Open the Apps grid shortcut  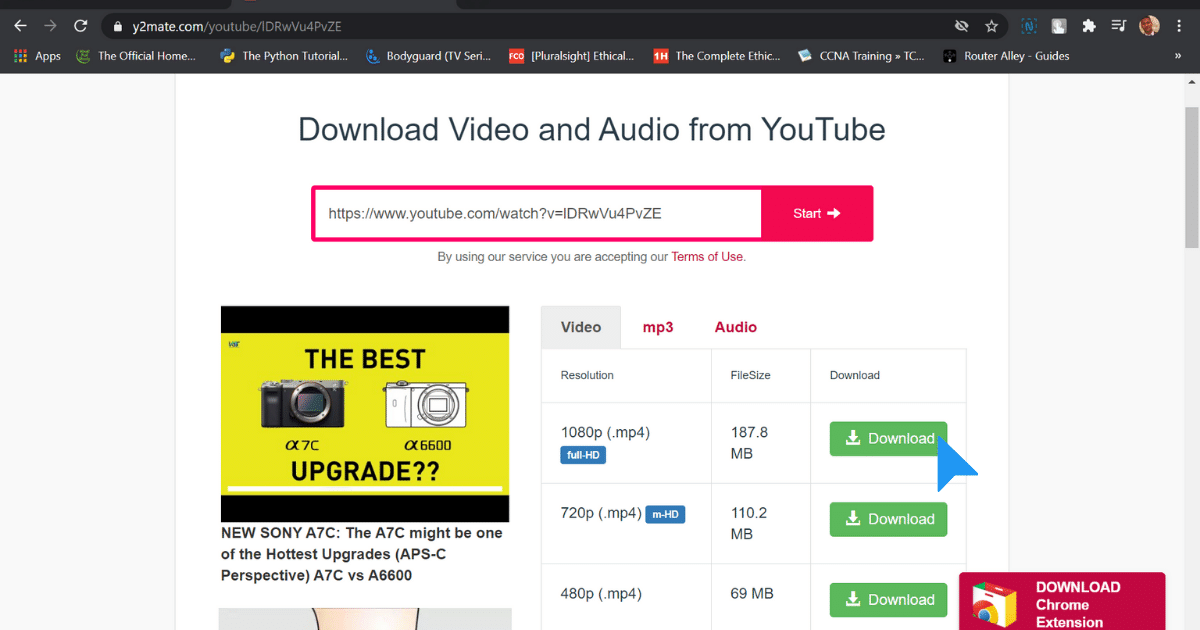[x=38, y=56]
